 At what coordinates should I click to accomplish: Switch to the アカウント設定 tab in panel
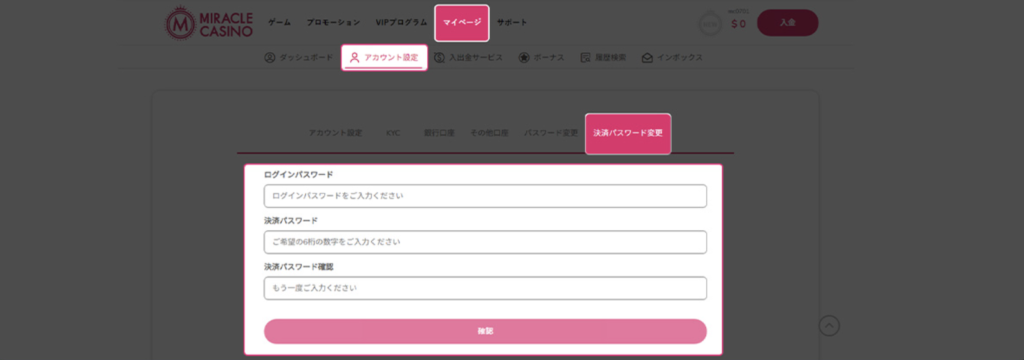[x=335, y=133]
